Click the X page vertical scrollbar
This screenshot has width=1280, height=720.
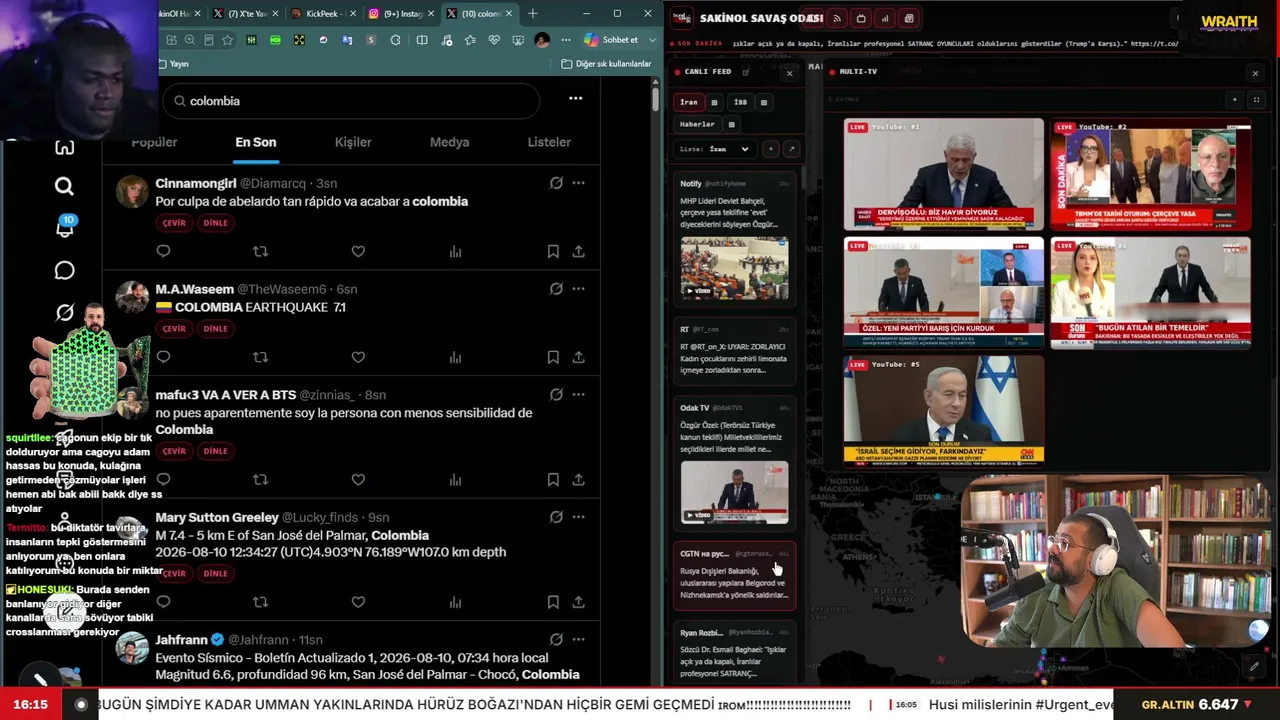pyautogui.click(x=655, y=100)
